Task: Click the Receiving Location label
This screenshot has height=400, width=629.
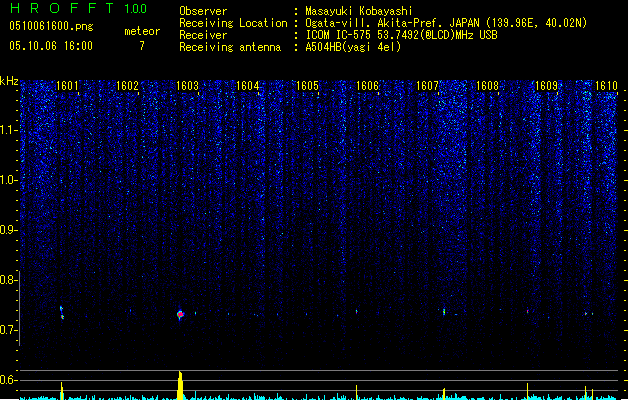Action: pyautogui.click(x=233, y=23)
